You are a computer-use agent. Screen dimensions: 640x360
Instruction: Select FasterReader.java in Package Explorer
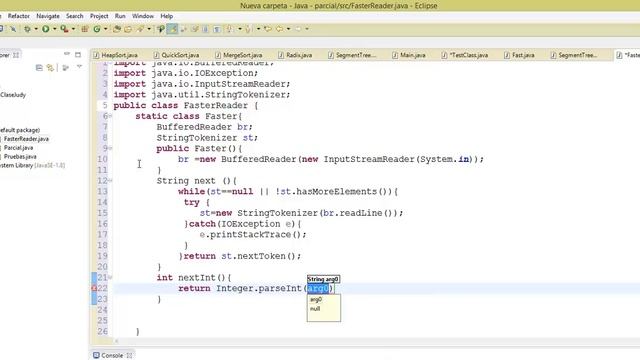tap(26, 139)
